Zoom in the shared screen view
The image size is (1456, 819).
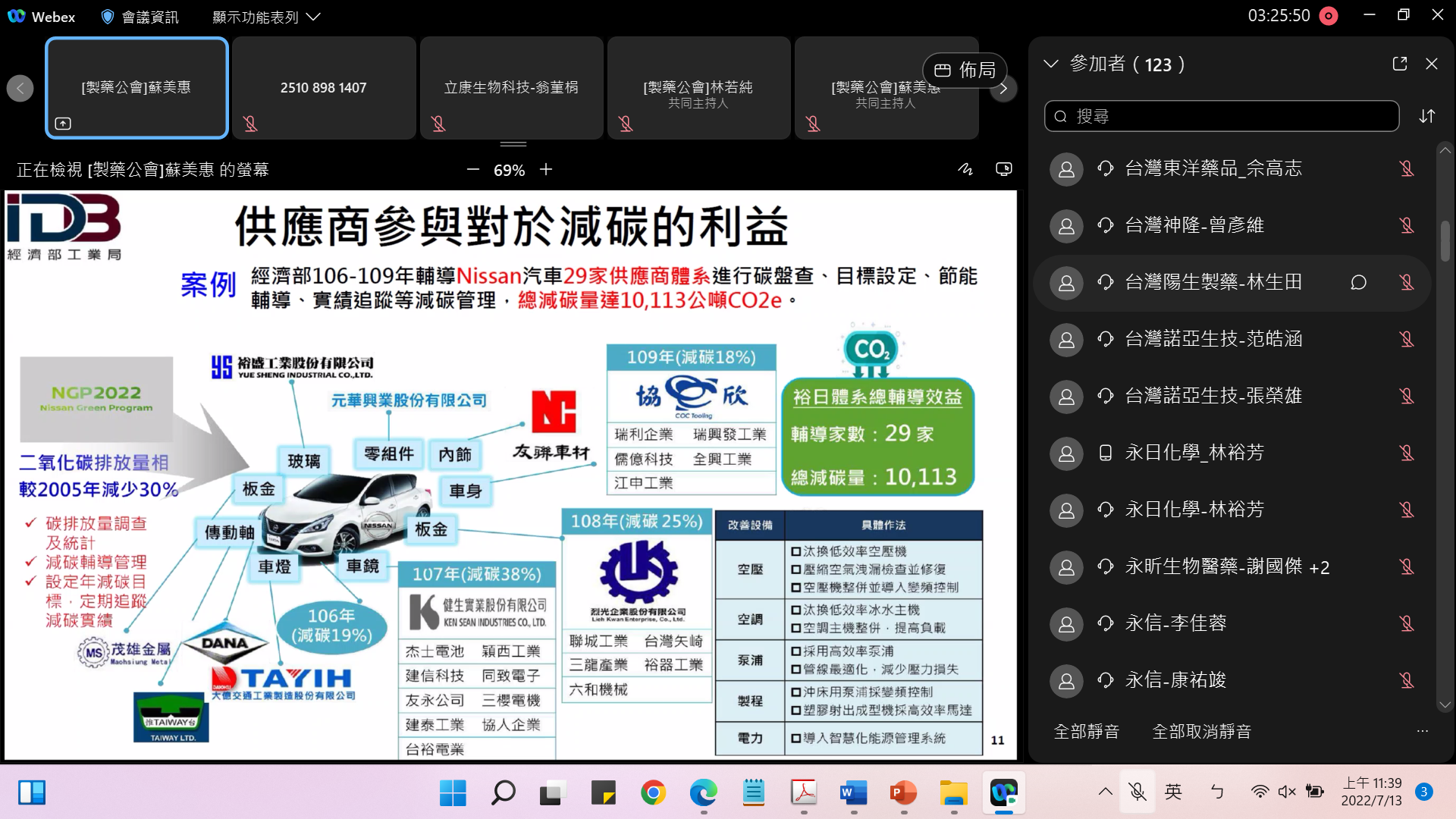pyautogui.click(x=546, y=170)
